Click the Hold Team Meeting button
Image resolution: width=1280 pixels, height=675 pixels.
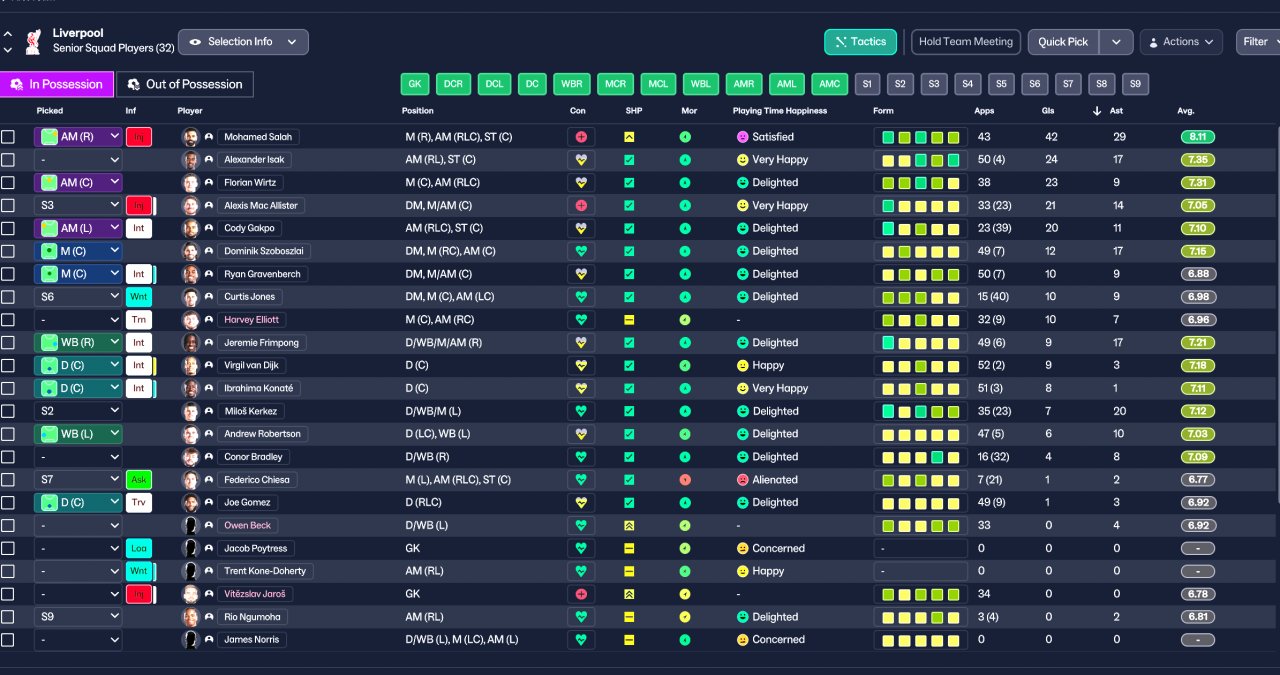[x=966, y=42]
